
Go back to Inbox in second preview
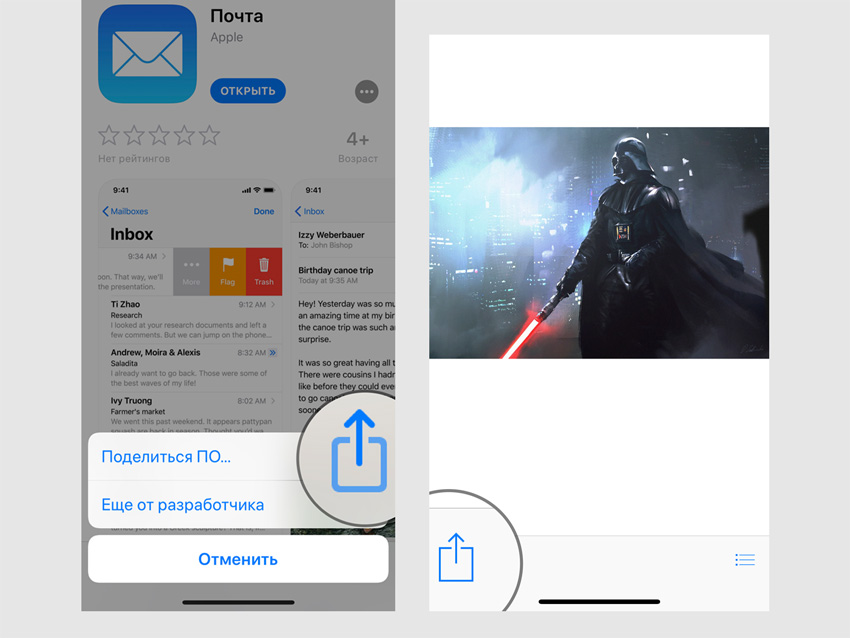tap(310, 211)
